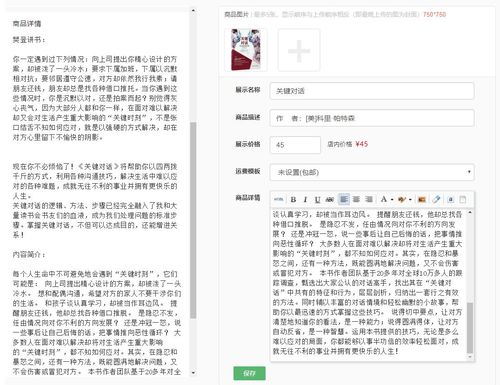This screenshot has width=500, height=385.
Task: Click the 运费模板 field label
Action: point(248,171)
